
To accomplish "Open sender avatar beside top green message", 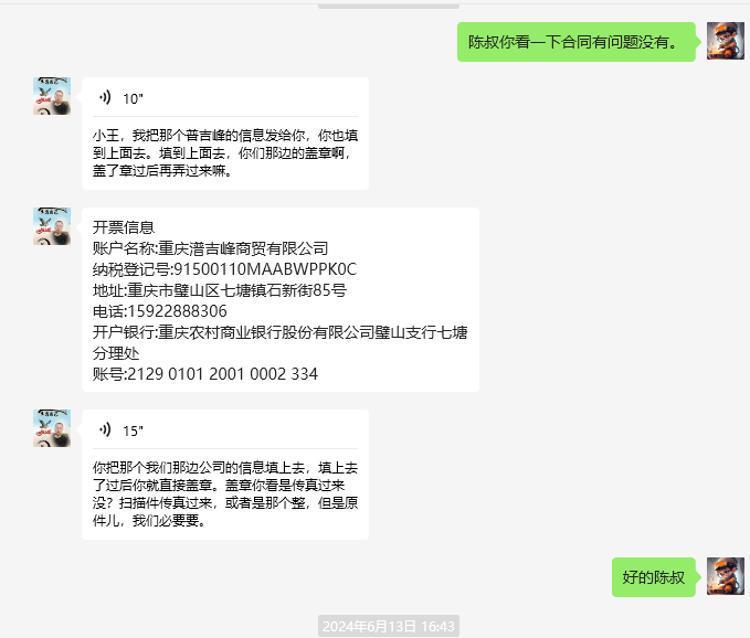I will pos(725,41).
